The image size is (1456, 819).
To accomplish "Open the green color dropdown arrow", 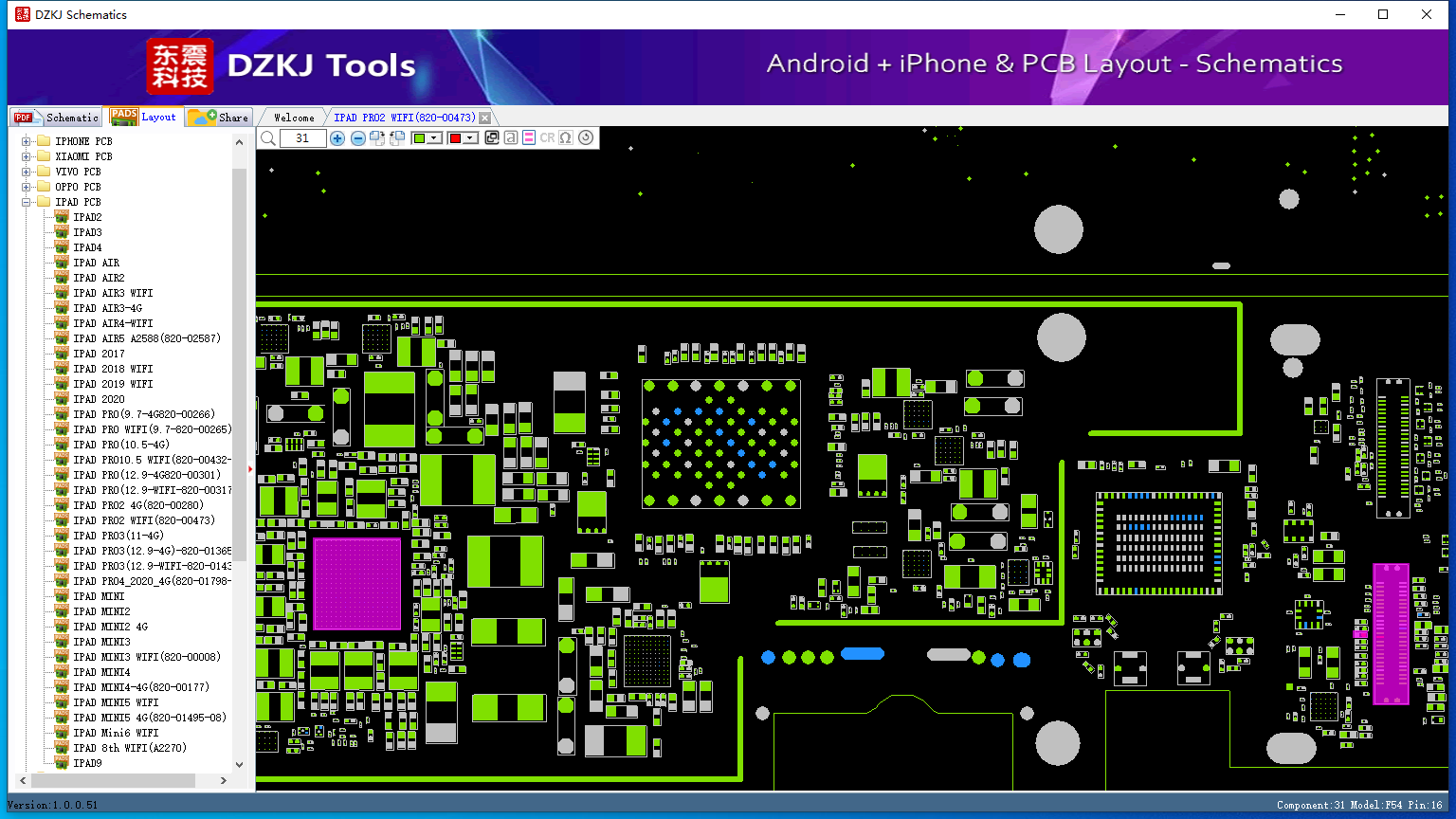I will coord(434,138).
